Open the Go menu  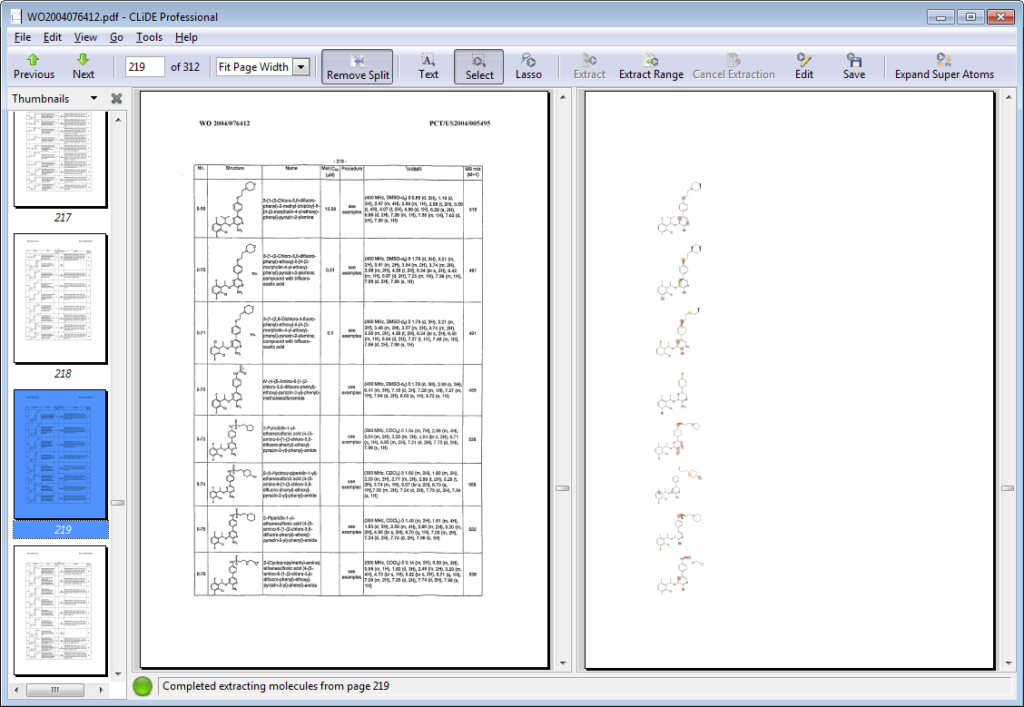click(x=117, y=37)
